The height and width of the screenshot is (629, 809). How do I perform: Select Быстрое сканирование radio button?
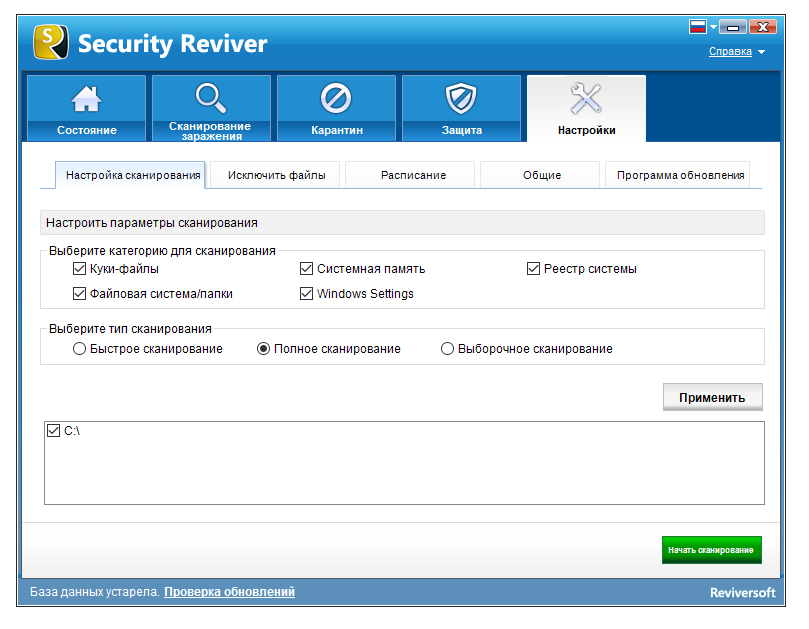79,349
